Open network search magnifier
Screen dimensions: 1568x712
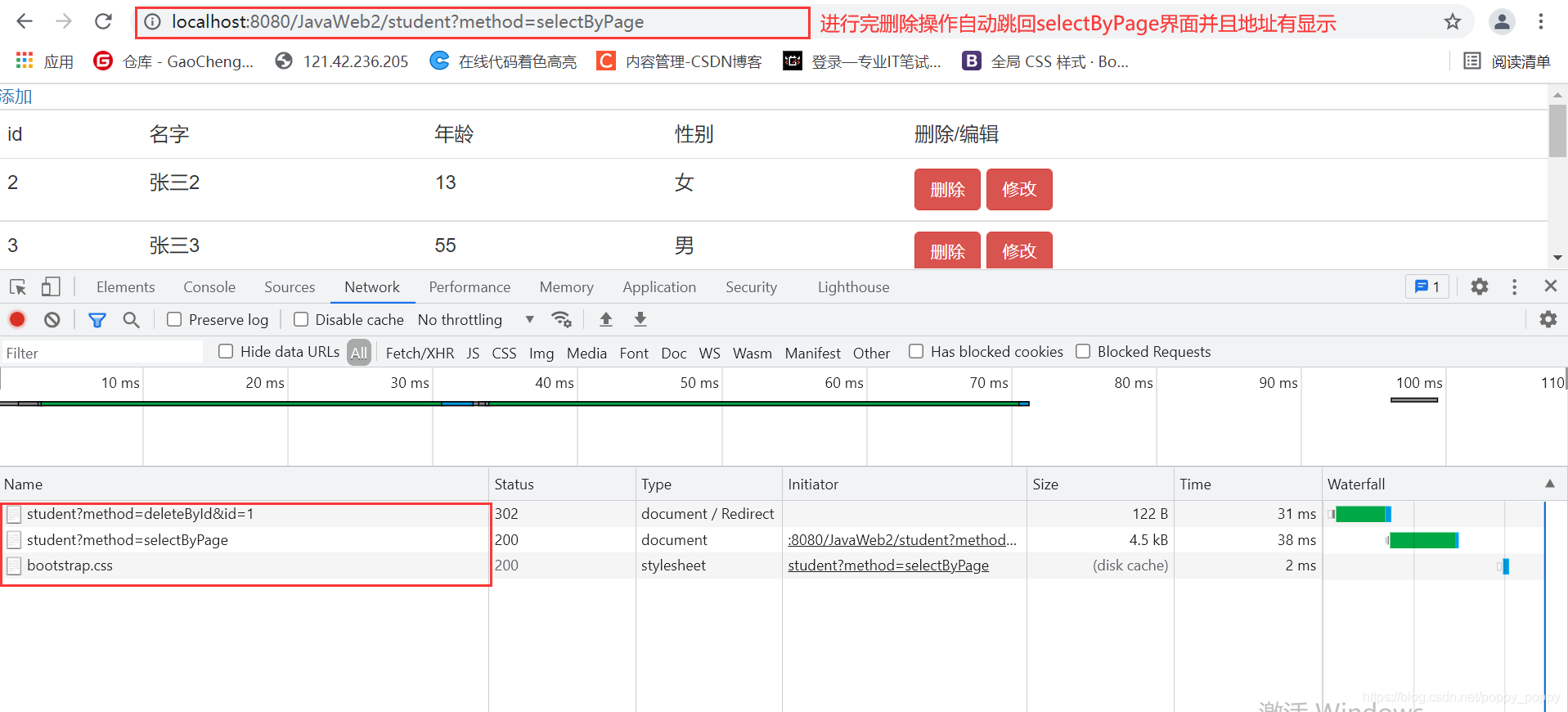131,319
